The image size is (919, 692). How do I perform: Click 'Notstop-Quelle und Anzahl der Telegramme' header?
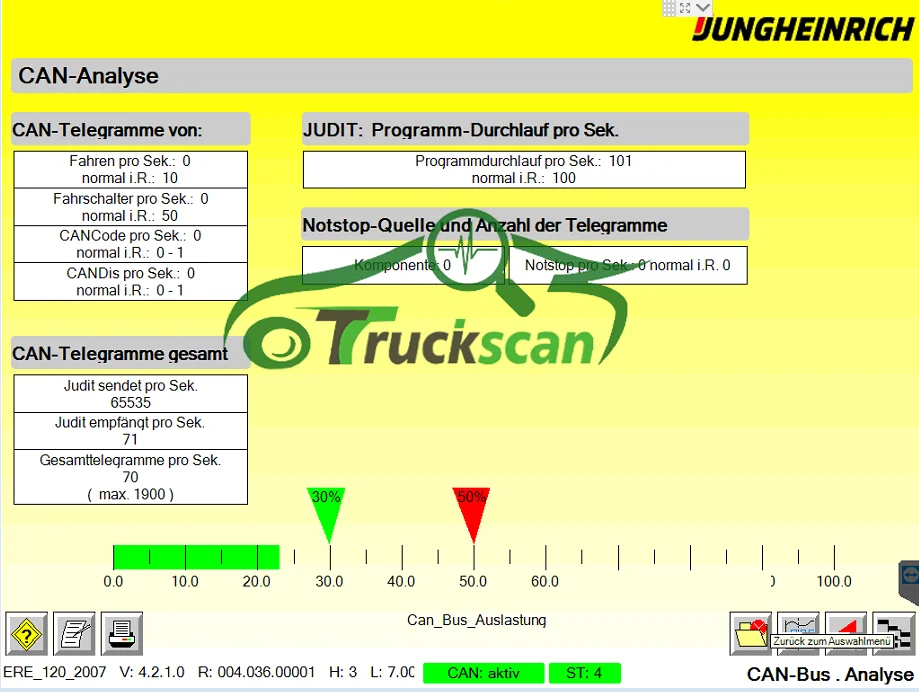[x=525, y=224]
